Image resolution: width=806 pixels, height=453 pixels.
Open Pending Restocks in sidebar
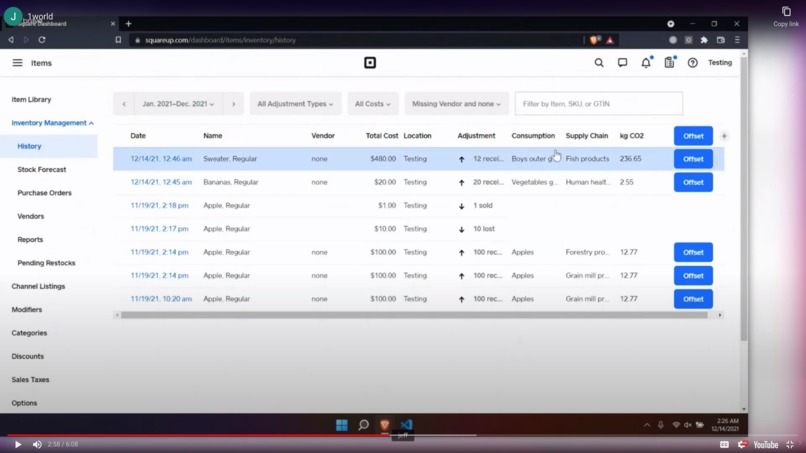(x=46, y=263)
